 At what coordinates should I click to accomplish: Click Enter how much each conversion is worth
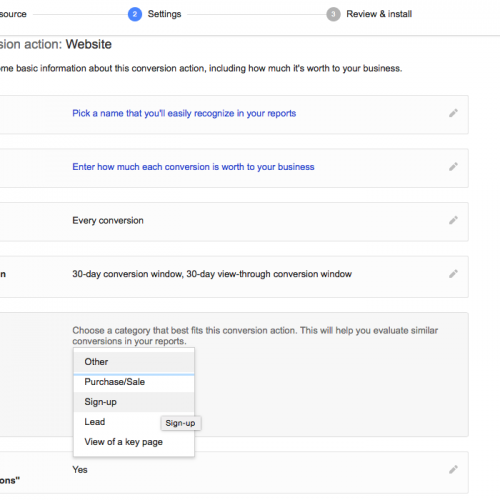coord(193,167)
